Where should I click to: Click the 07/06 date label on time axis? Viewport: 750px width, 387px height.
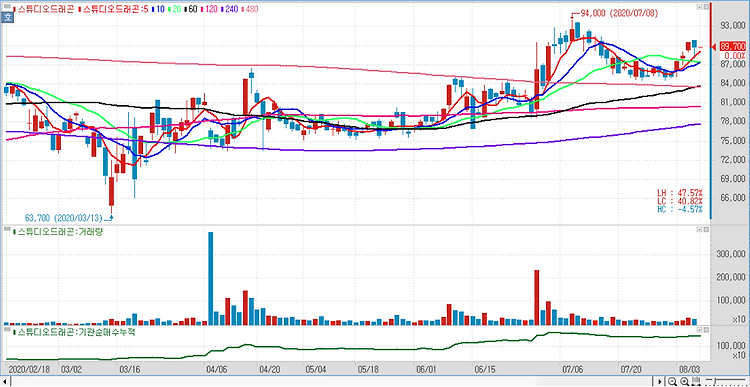(x=574, y=370)
